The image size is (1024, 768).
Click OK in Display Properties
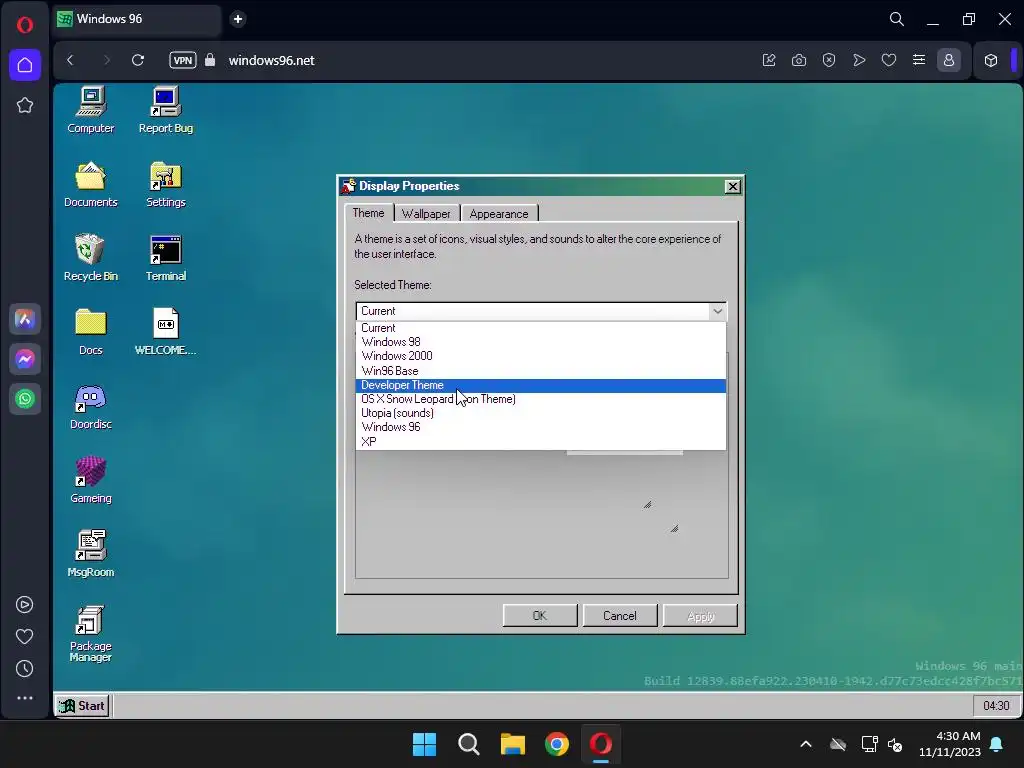(540, 616)
